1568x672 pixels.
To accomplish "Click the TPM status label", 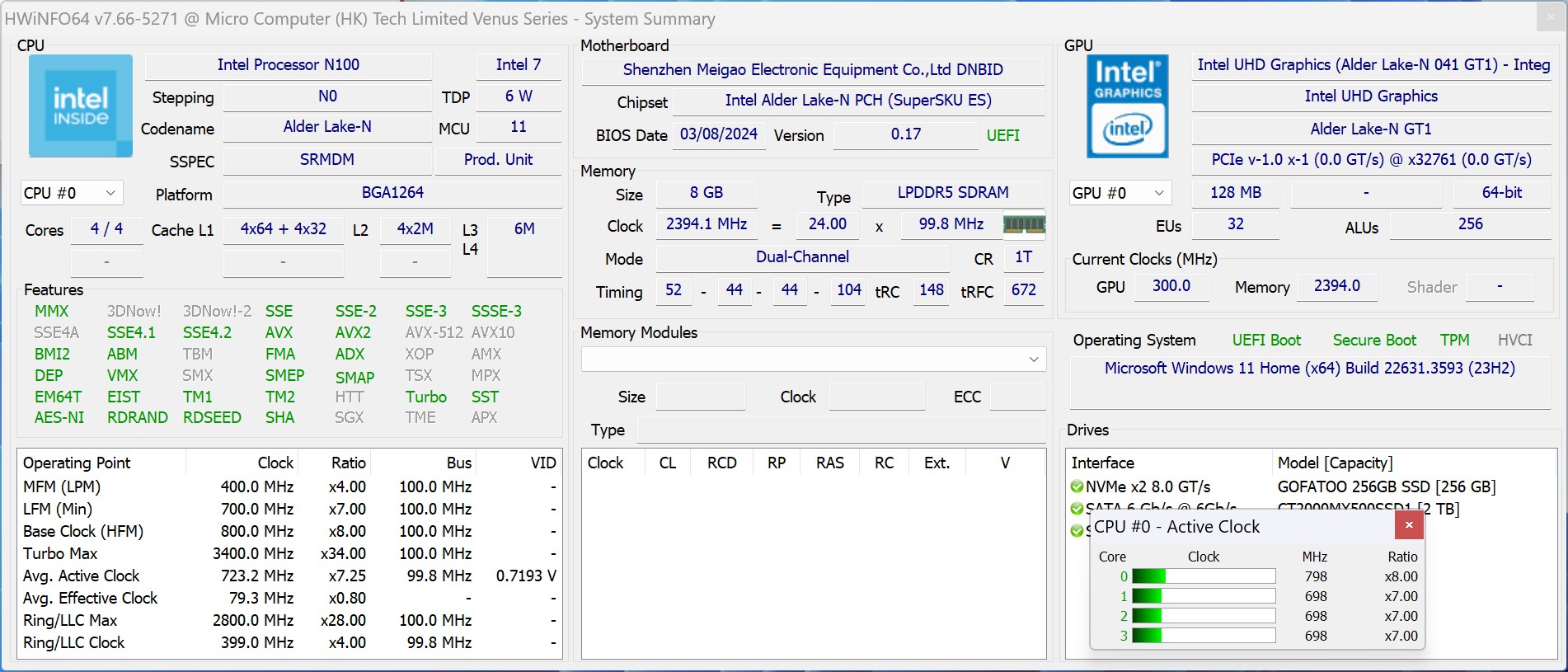I will click(1454, 341).
